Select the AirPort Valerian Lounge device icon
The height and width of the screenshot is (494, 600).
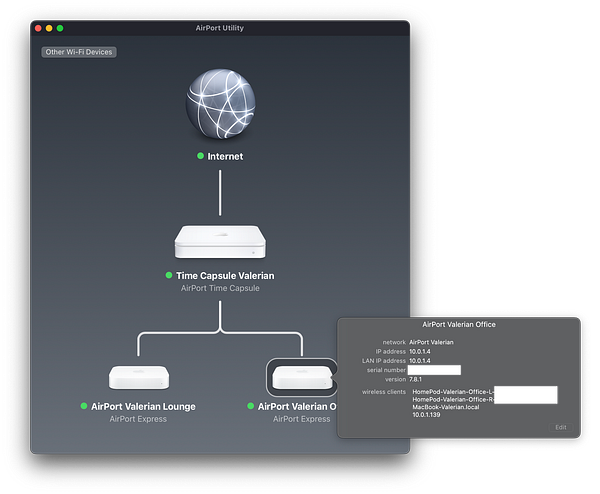[139, 377]
